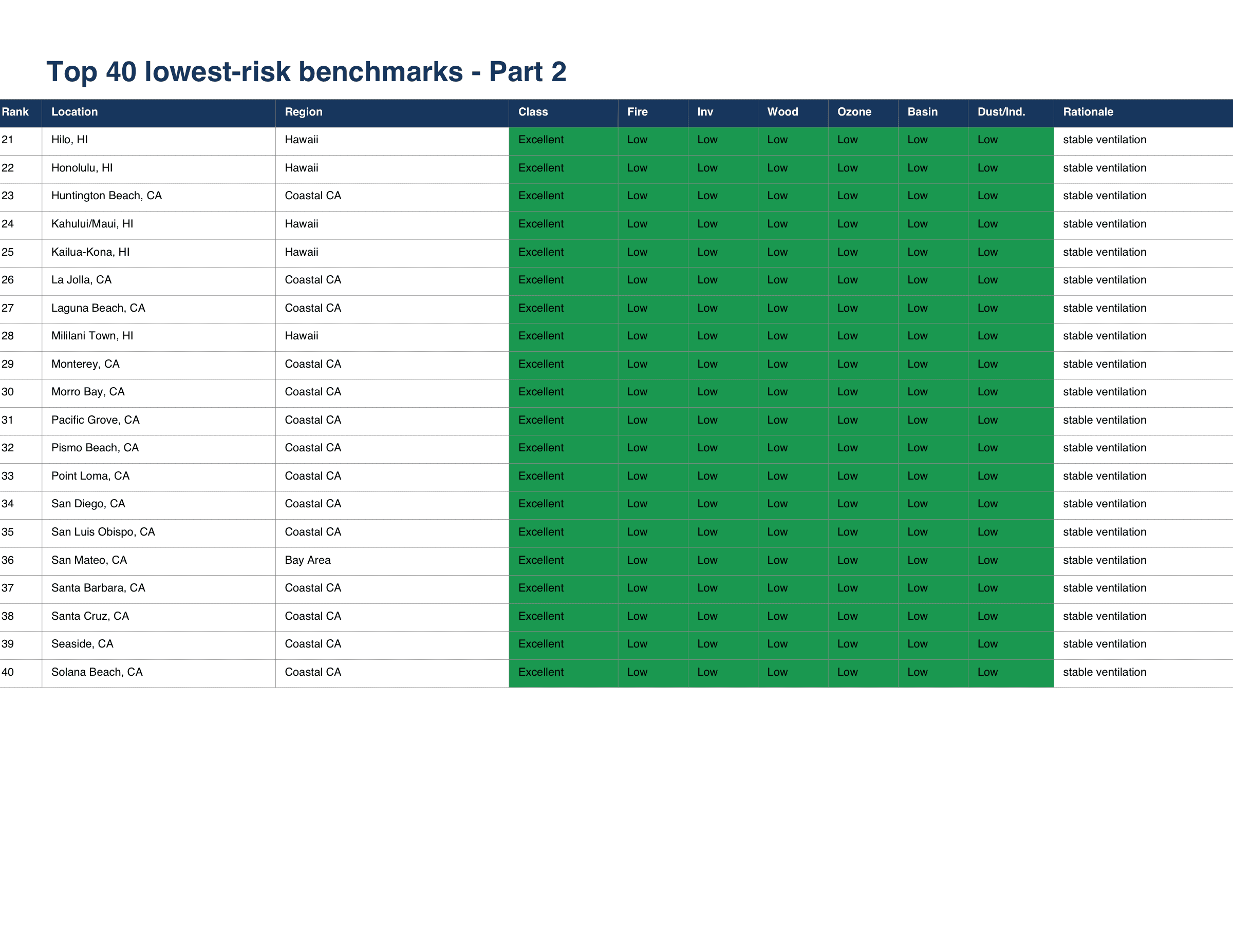Screen dimensions: 1233x952
Task: Click the Dust/Ind. column header
Action: [1011, 112]
